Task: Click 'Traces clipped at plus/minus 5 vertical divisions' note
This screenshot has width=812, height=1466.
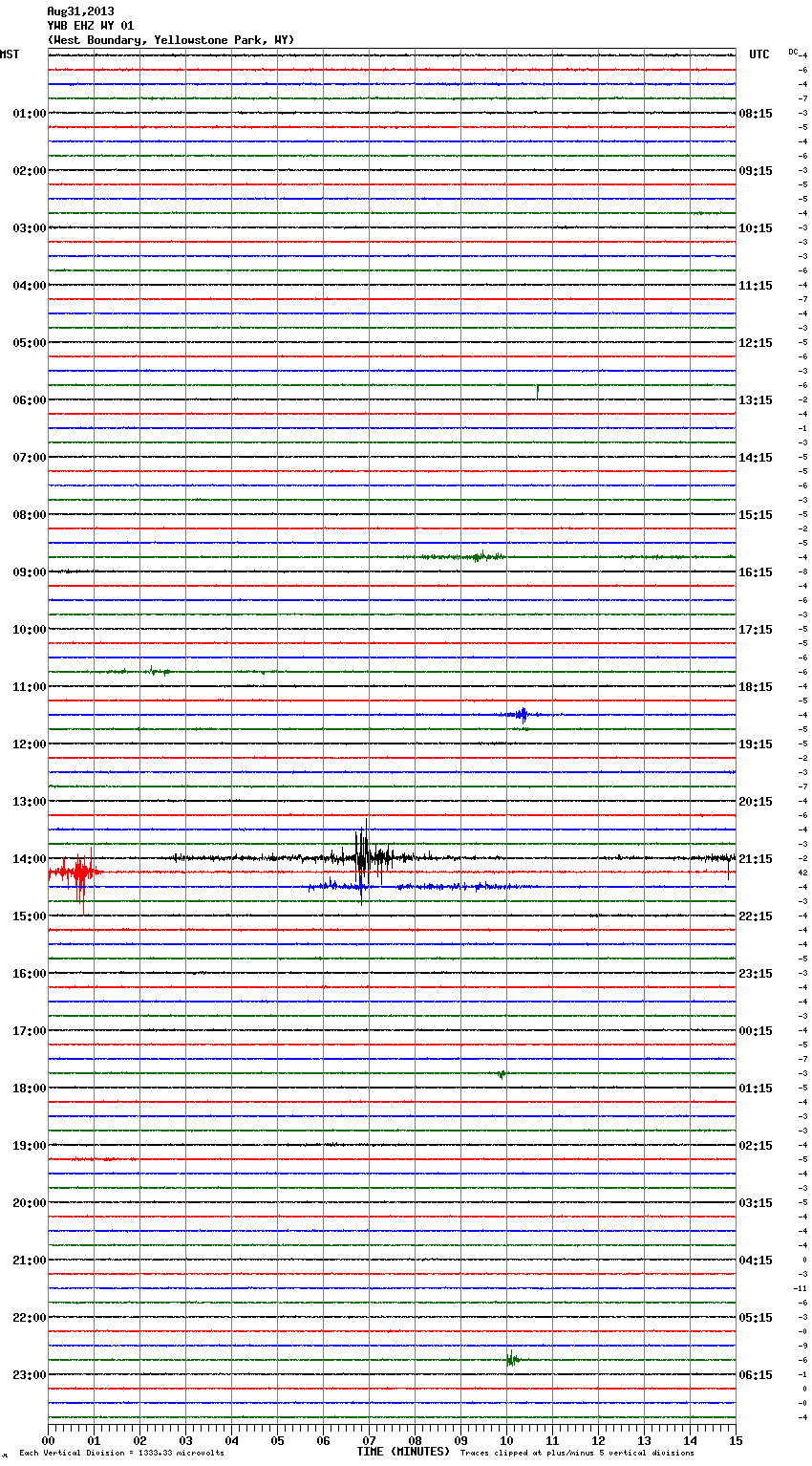Action: (x=577, y=1454)
